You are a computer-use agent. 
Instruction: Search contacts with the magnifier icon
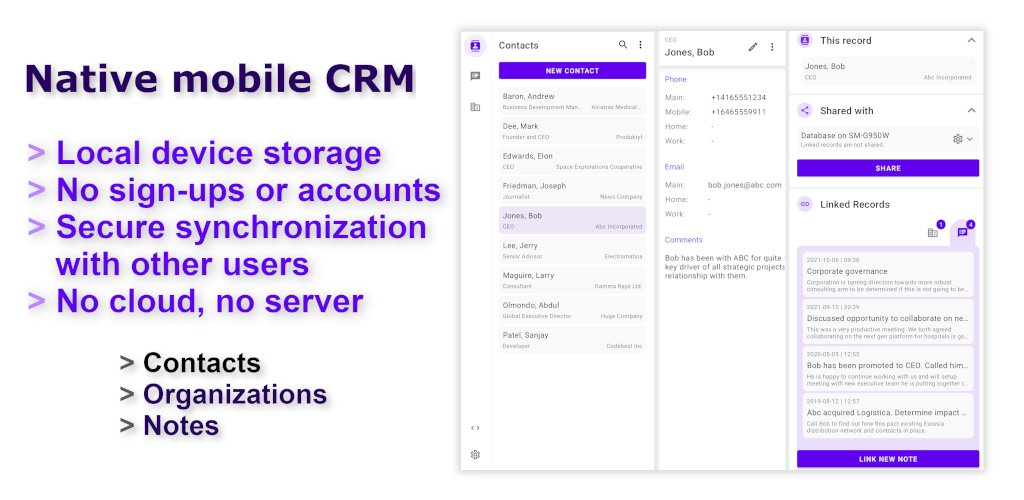(x=623, y=45)
